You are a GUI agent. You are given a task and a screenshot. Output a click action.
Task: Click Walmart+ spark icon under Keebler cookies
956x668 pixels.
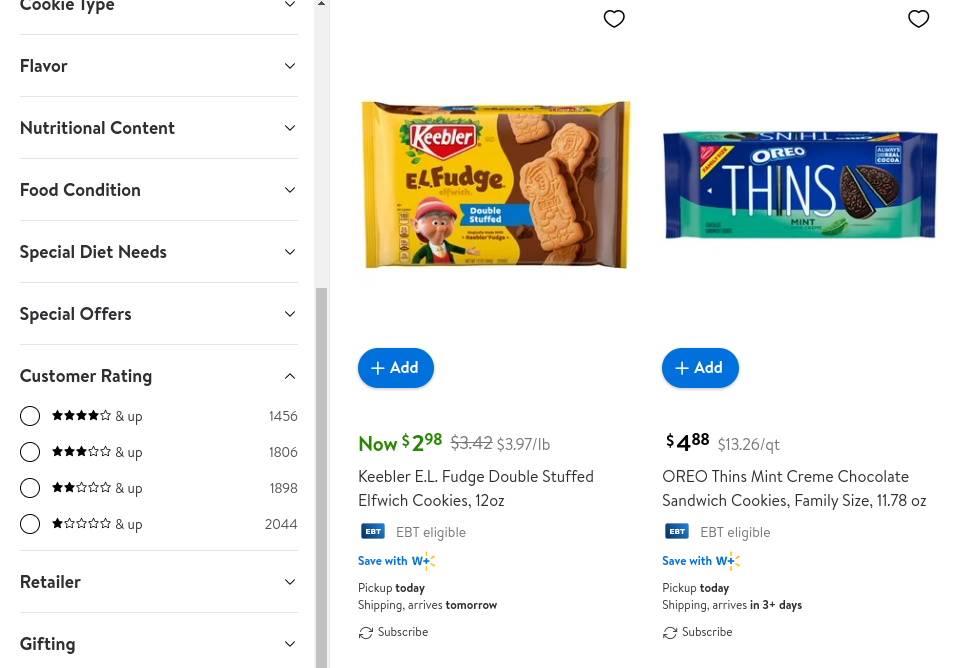[427, 561]
